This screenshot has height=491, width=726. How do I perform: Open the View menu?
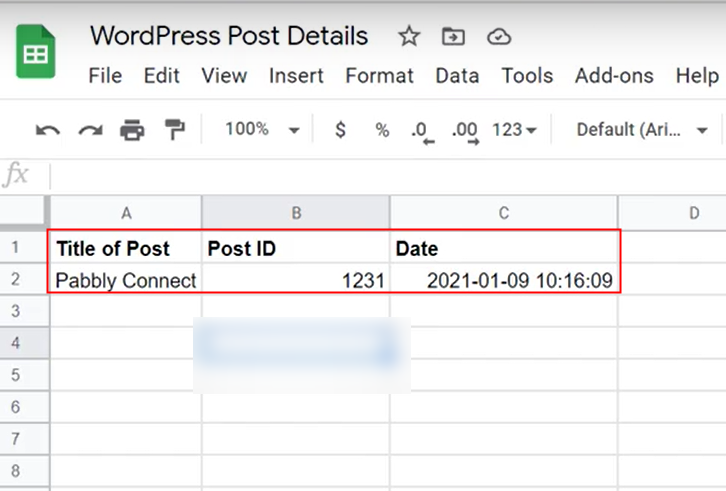click(224, 76)
